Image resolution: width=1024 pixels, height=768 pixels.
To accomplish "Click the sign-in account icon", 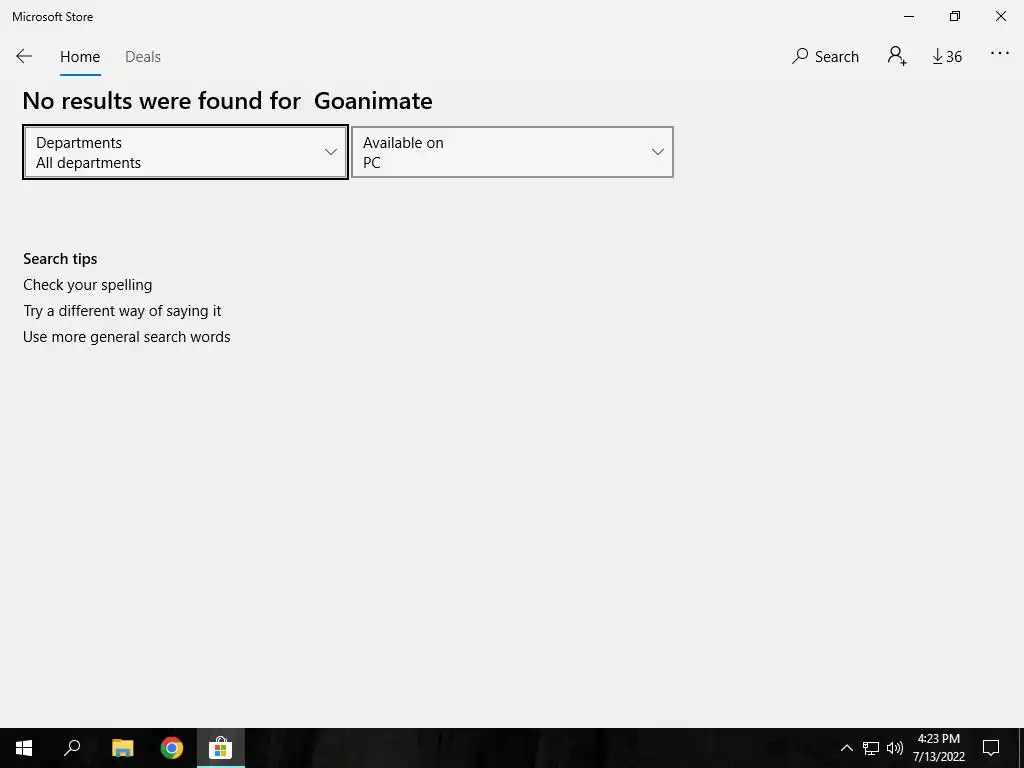I will [x=897, y=56].
